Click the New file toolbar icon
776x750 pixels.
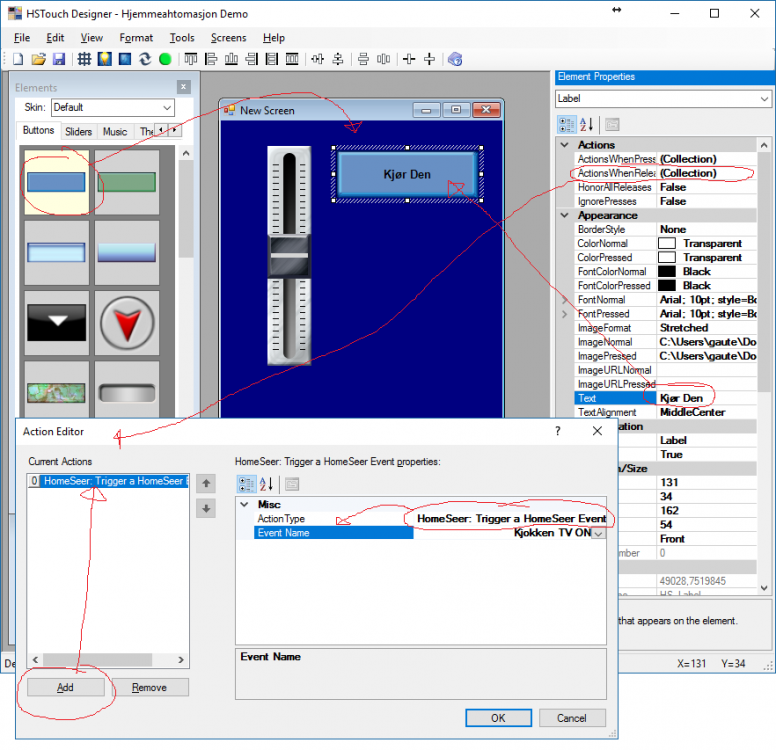click(x=18, y=59)
